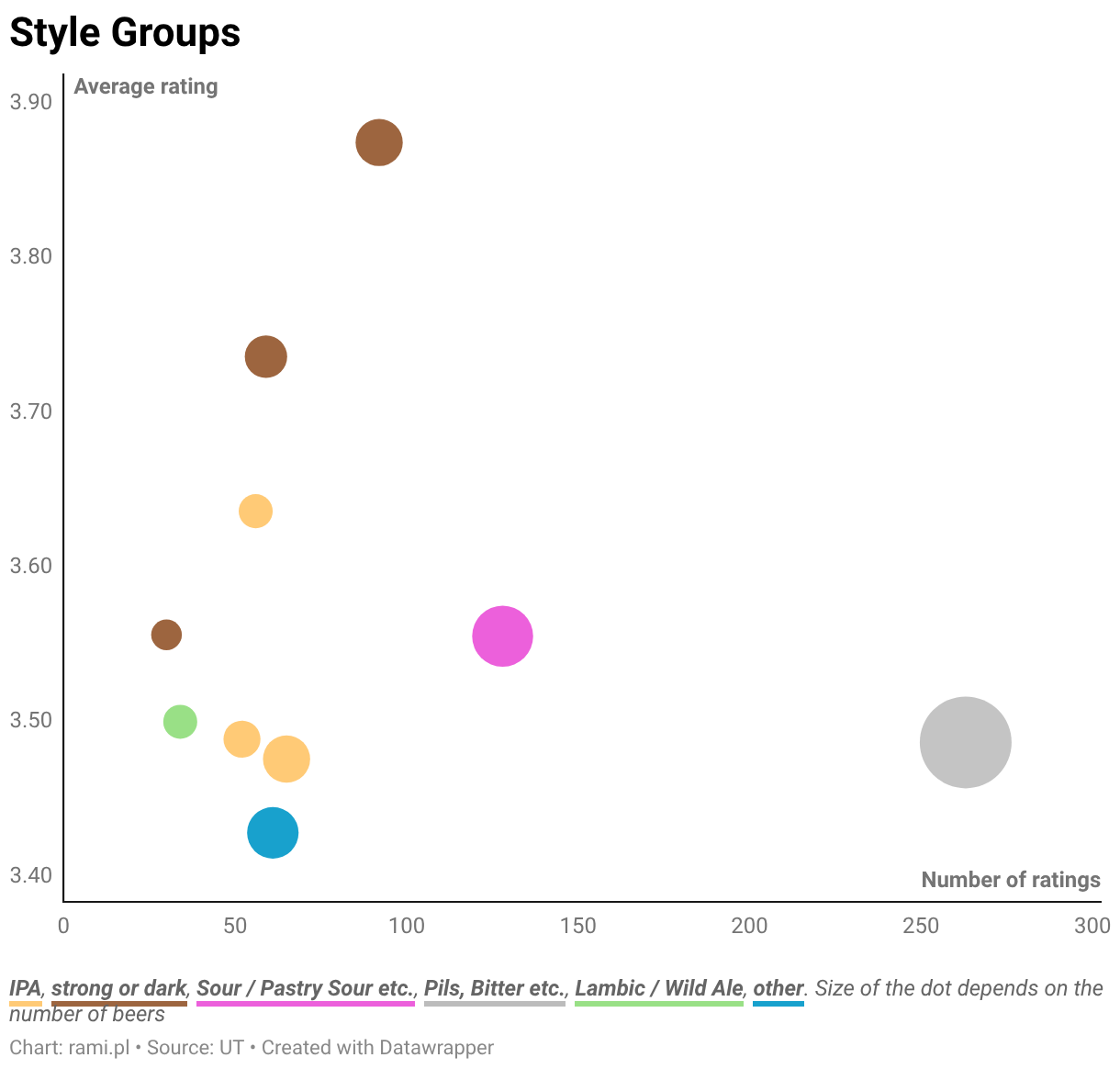Open the 'Created with Datawrapper' credit

pos(377,1047)
